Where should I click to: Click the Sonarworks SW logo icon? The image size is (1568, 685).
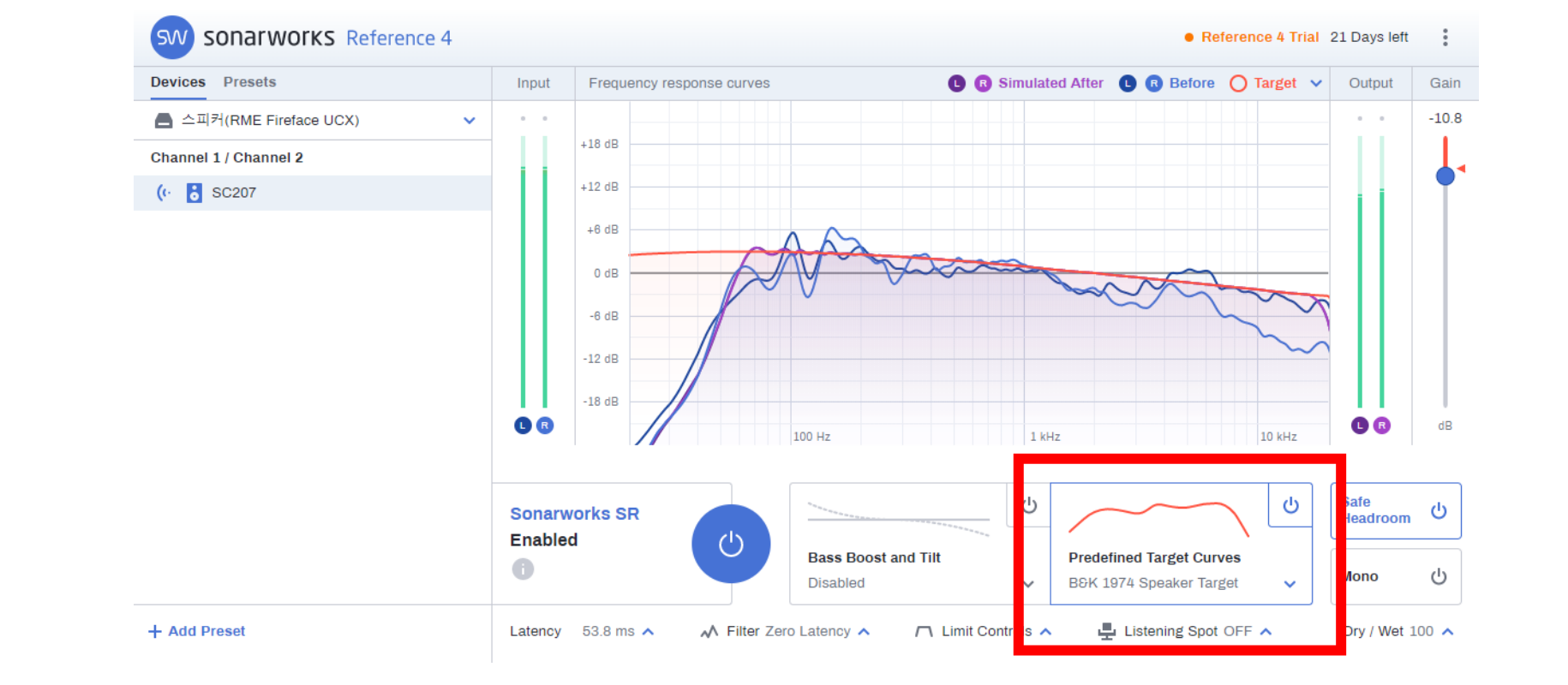pos(172,38)
